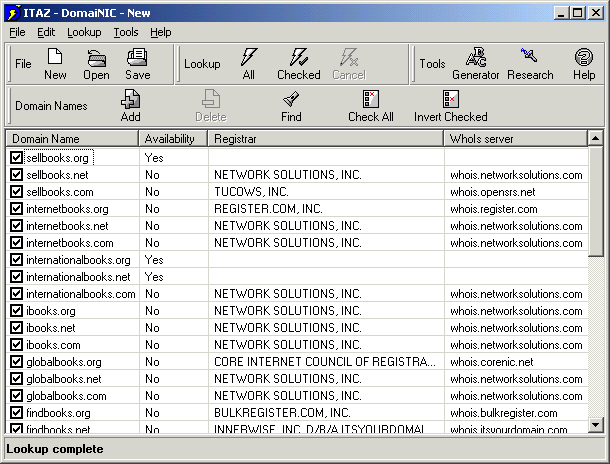
Task: Click CORE INTERNET COUNCIL registrar cell
Action: 324,362
